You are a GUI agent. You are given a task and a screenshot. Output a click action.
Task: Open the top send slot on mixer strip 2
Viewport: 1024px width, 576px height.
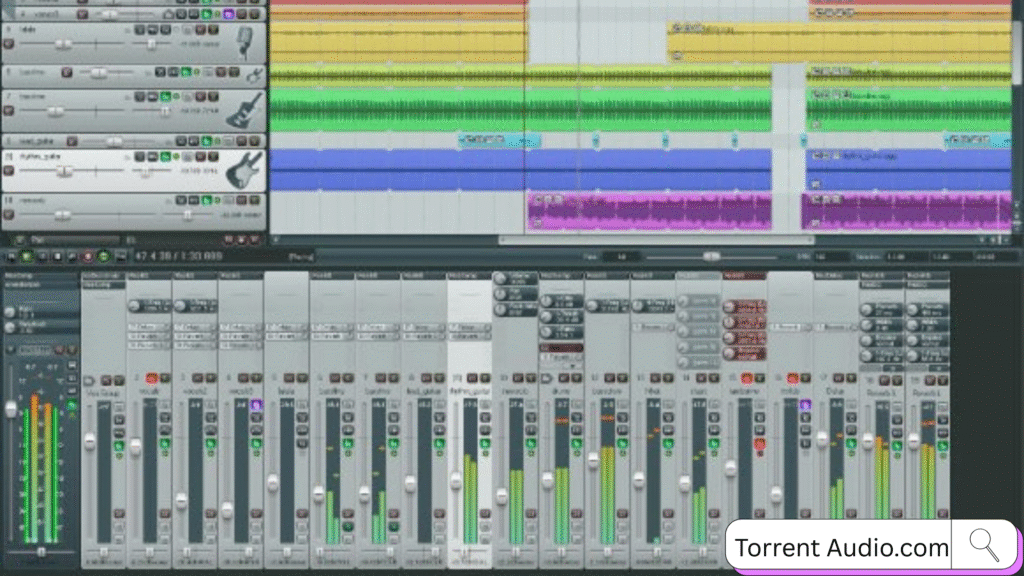pos(150,305)
